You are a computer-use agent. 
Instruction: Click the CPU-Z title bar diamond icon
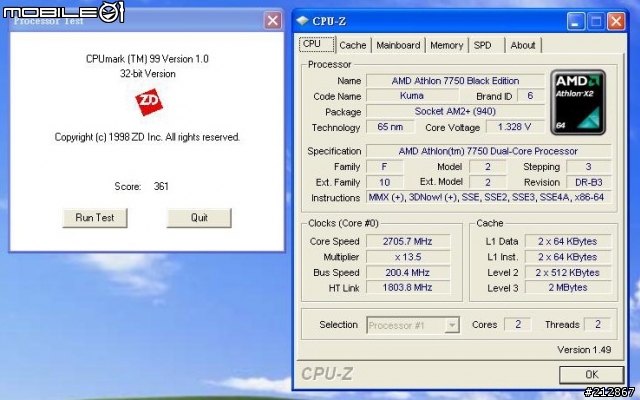coord(302,20)
